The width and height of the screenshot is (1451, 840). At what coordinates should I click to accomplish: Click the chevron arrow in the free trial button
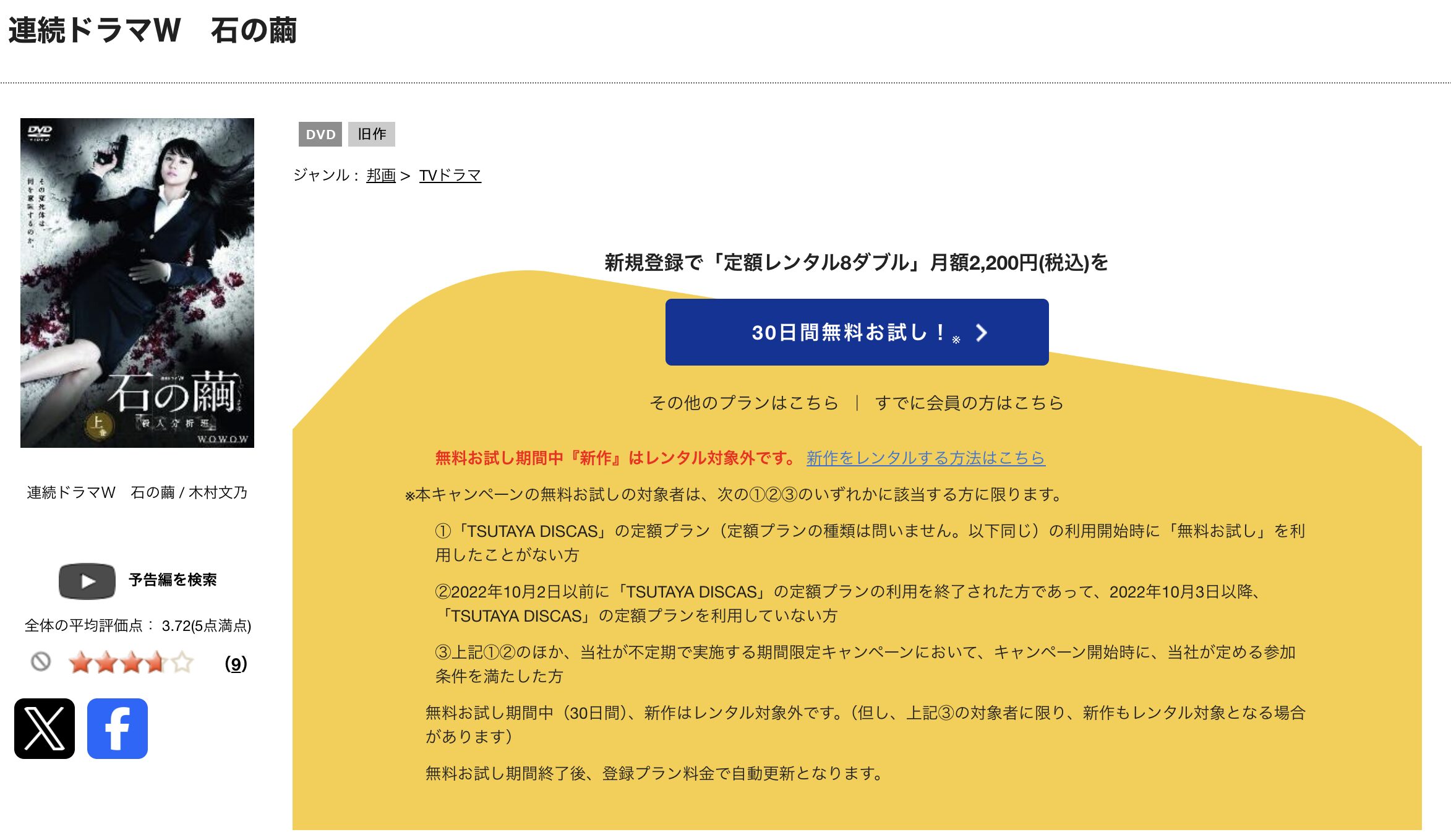(x=981, y=333)
